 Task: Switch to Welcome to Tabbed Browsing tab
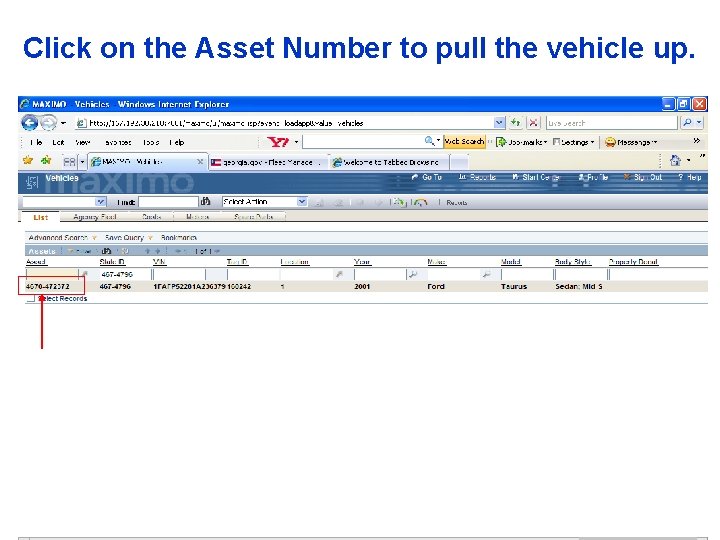point(389,162)
